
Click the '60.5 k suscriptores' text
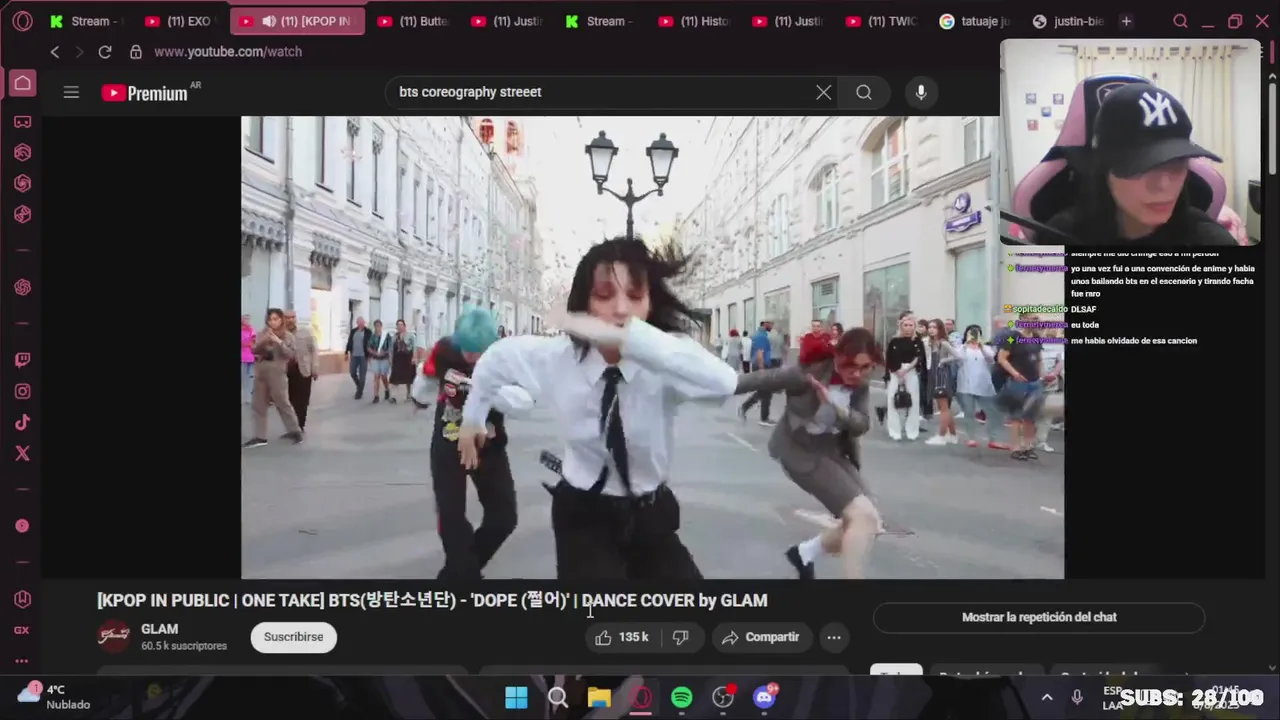[184, 646]
